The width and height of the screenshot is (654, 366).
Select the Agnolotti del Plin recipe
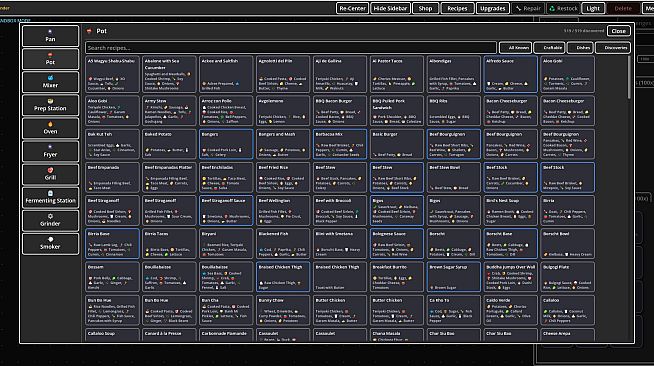pyautogui.click(x=283, y=74)
